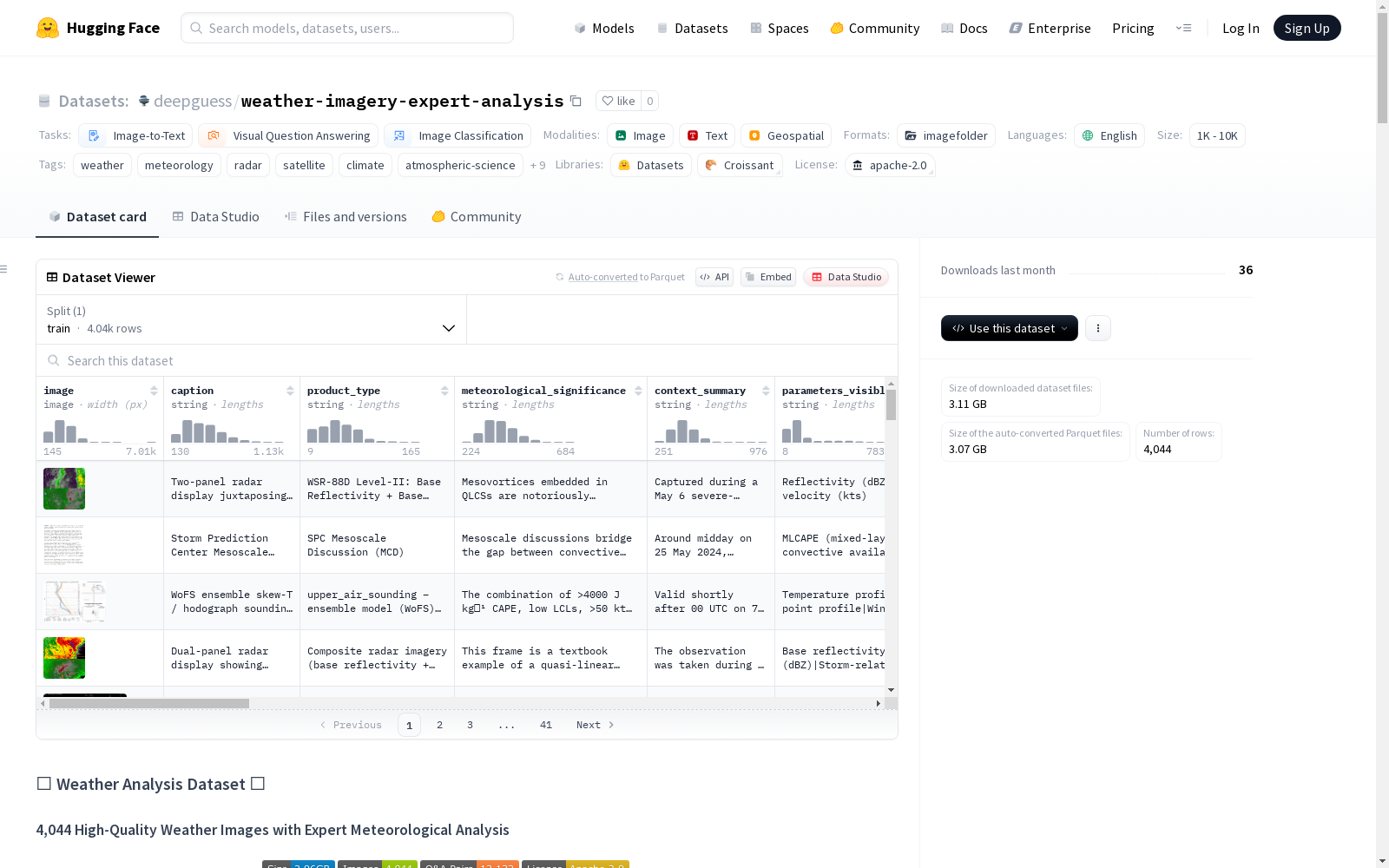
Task: Click the imagefolder format tag
Action: pyautogui.click(x=946, y=135)
